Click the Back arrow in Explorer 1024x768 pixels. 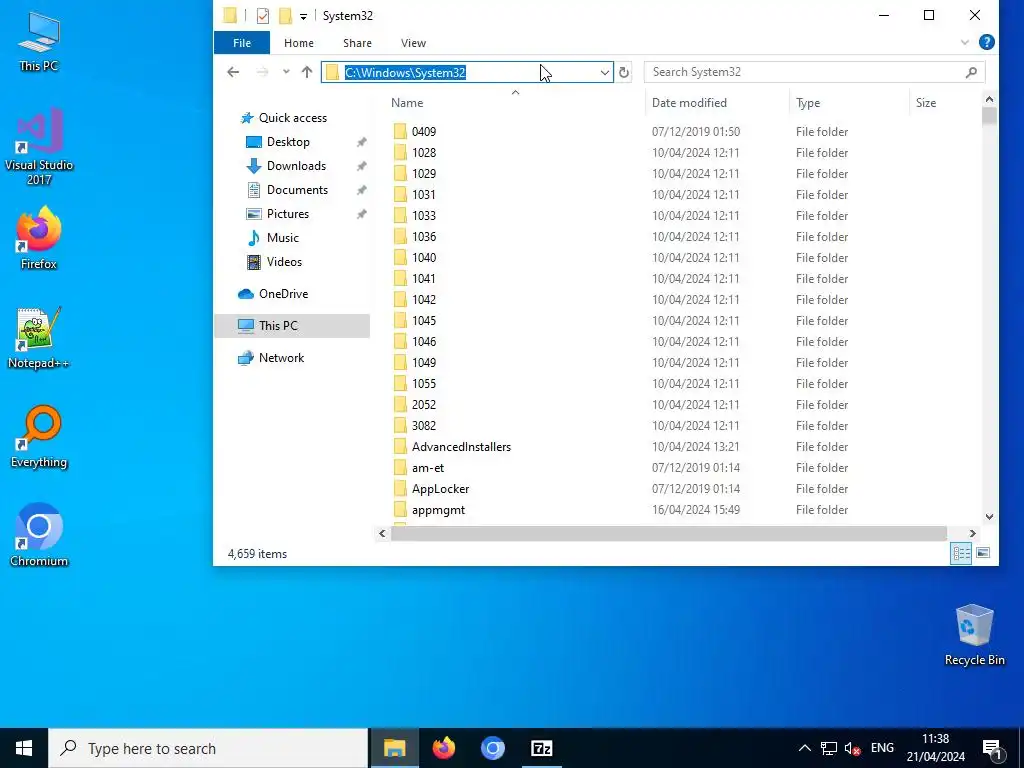coord(233,72)
